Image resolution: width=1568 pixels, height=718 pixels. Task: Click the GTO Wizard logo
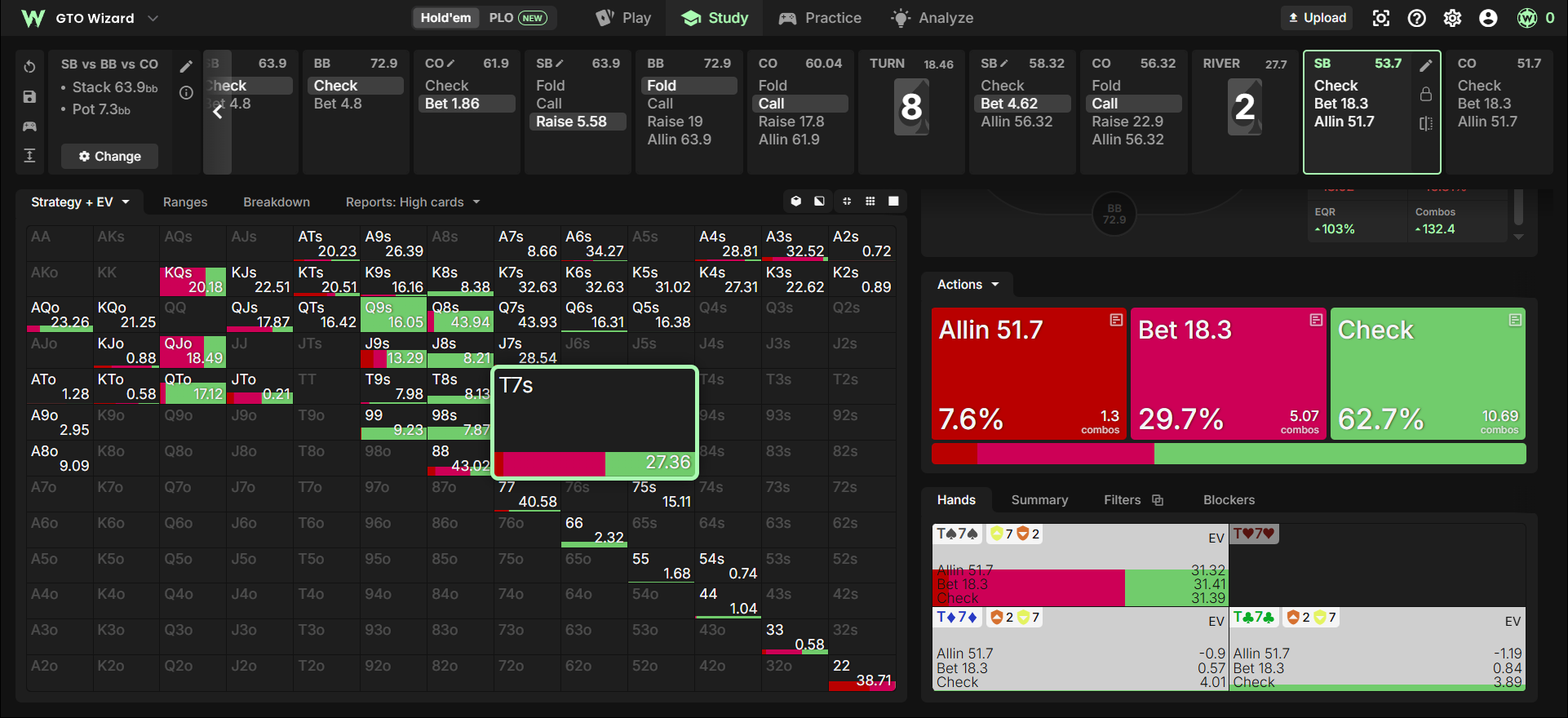[x=33, y=18]
